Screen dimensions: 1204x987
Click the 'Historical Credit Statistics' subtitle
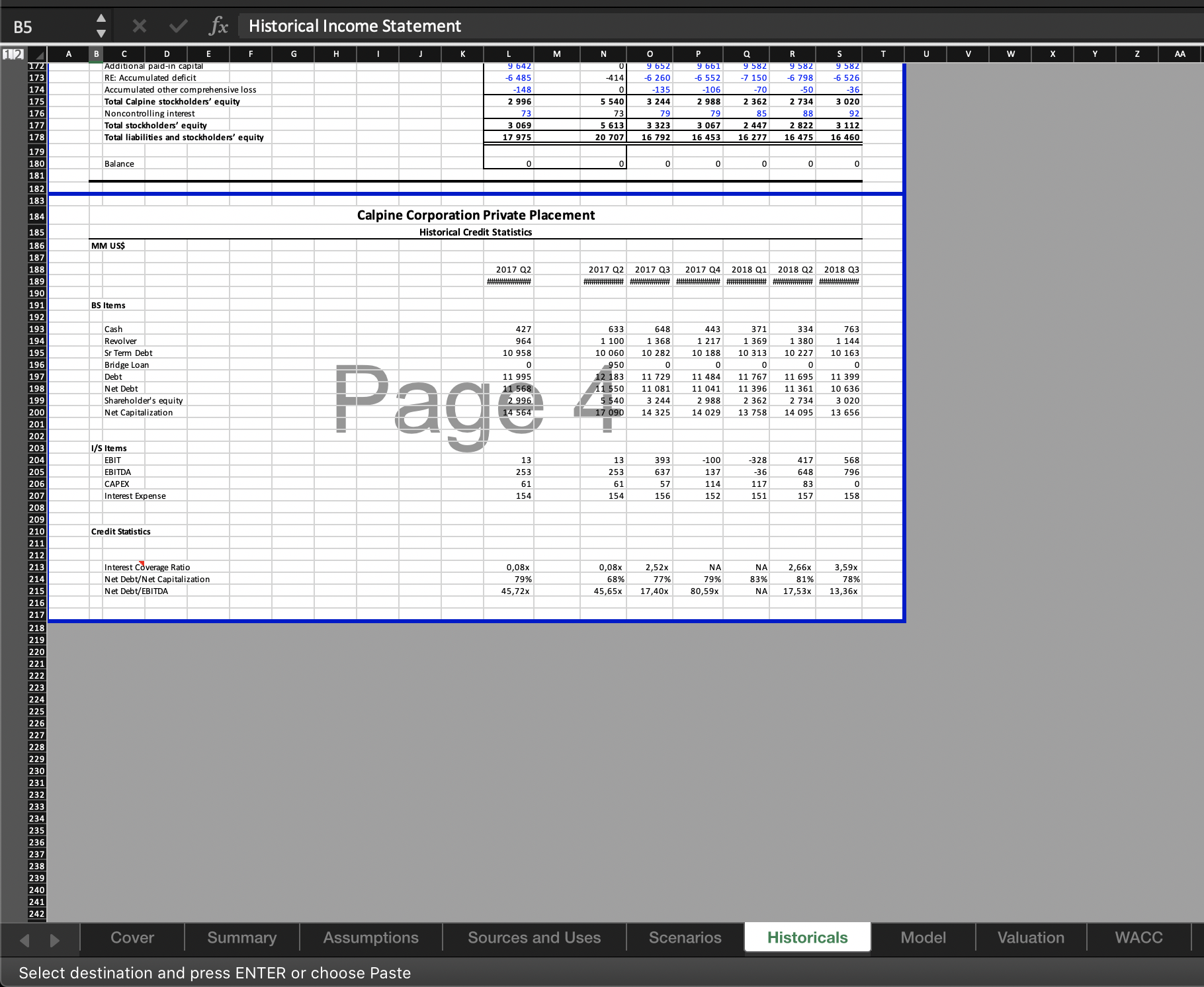[x=476, y=232]
